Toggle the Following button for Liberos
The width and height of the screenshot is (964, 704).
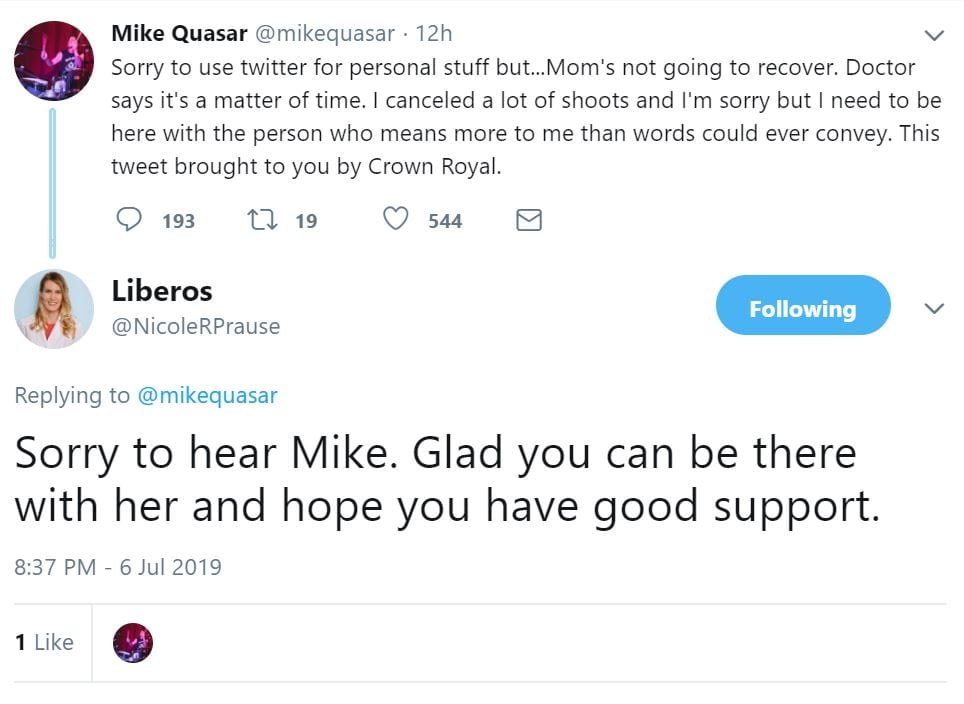pos(802,309)
